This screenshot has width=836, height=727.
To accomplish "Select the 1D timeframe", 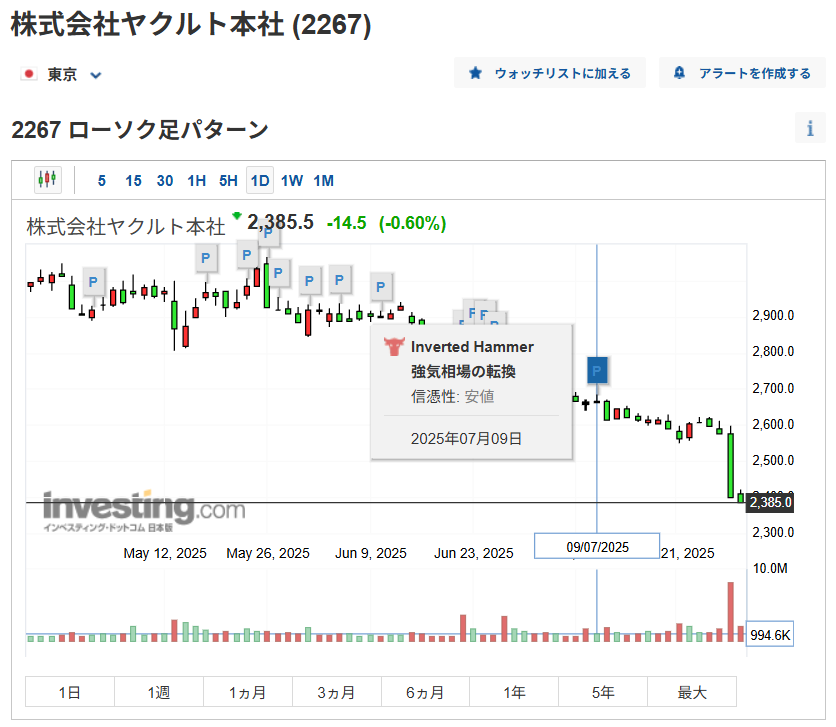I will [x=260, y=181].
